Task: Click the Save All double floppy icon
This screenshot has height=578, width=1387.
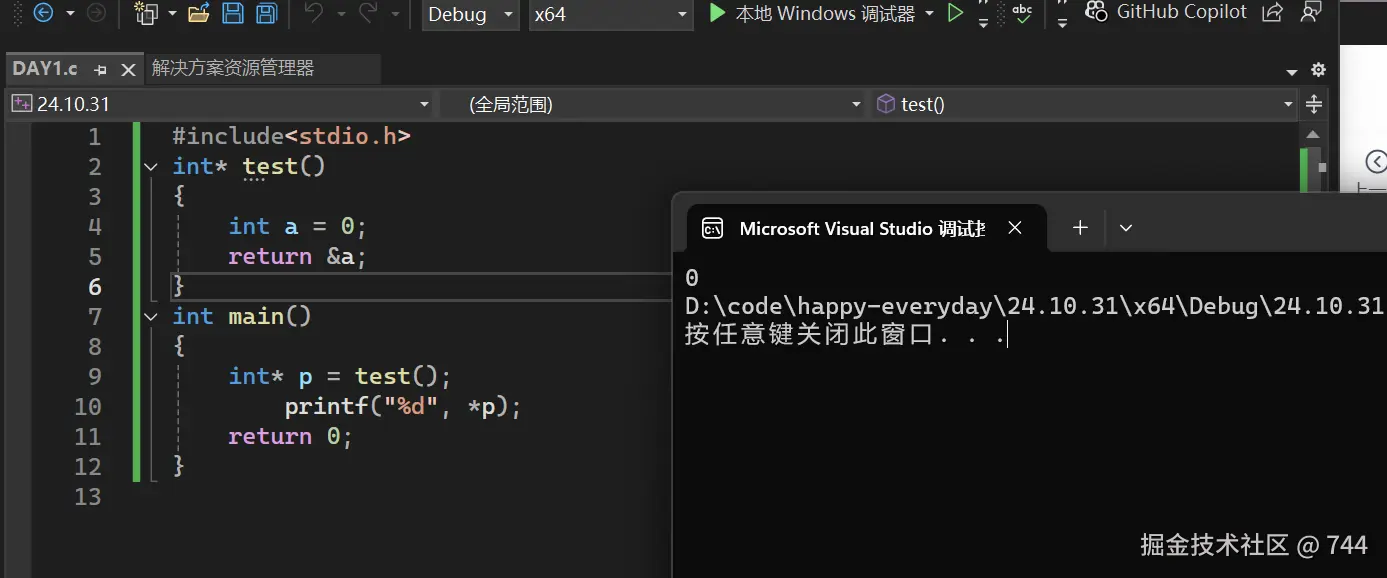Action: (x=265, y=13)
